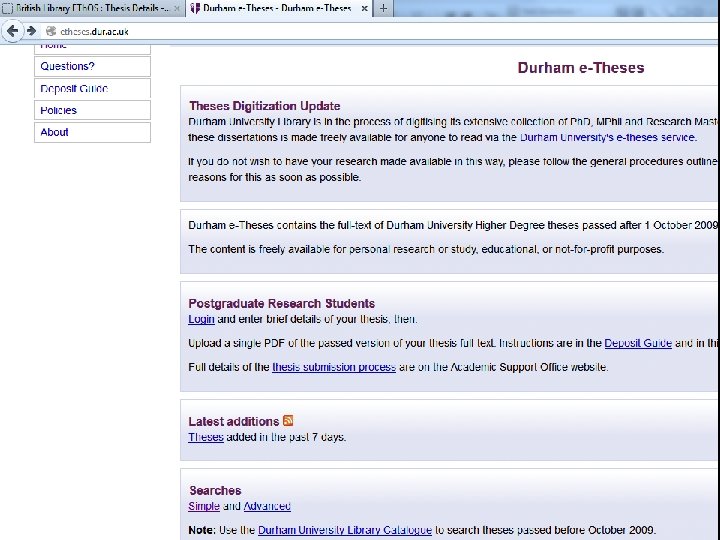Viewport: 720px width, 540px height.
Task: Close the Durham e-Theses tab
Action: (364, 8)
